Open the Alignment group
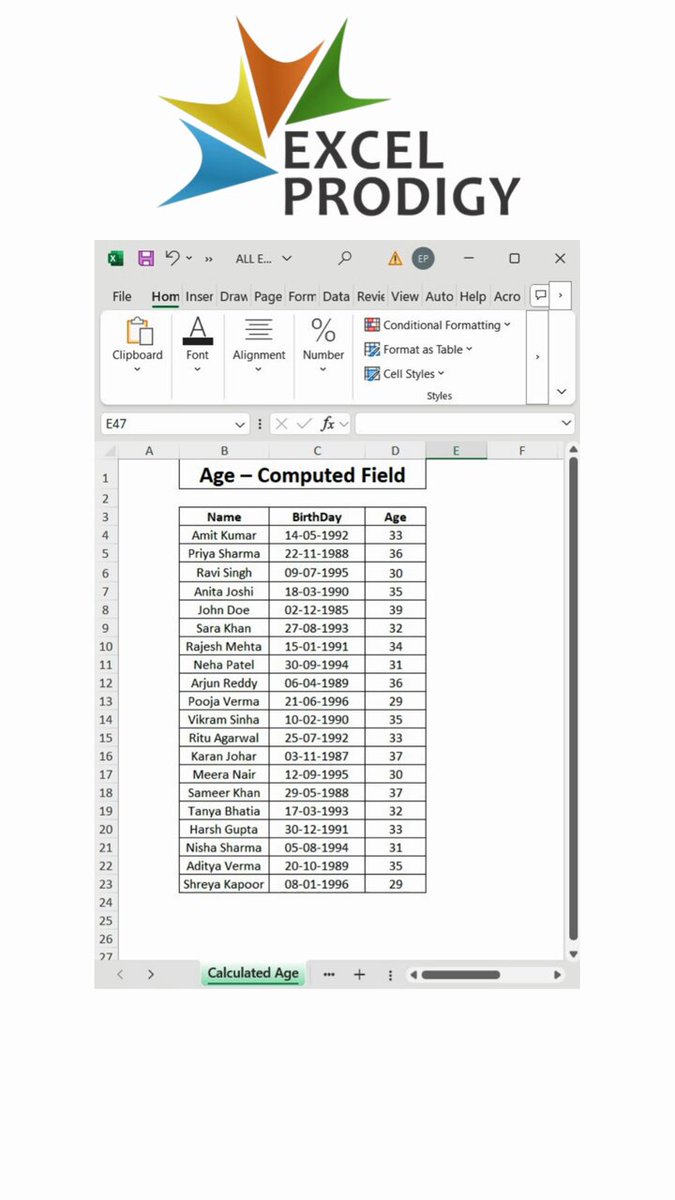 tap(259, 345)
